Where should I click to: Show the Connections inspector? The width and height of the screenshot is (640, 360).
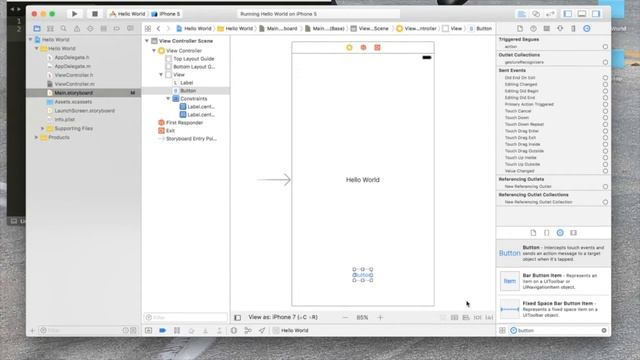point(587,29)
